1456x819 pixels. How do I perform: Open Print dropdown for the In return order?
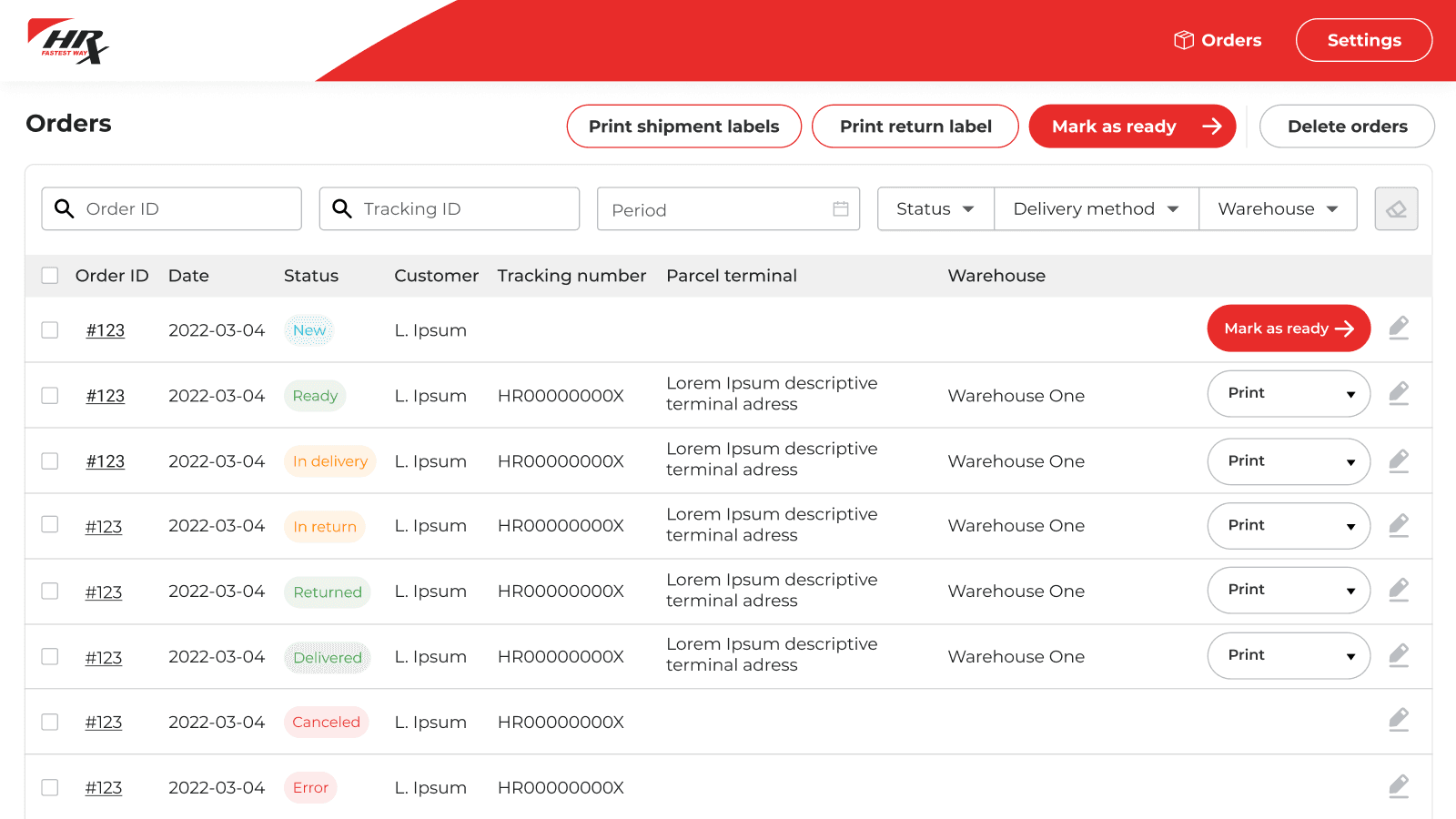click(x=1288, y=526)
